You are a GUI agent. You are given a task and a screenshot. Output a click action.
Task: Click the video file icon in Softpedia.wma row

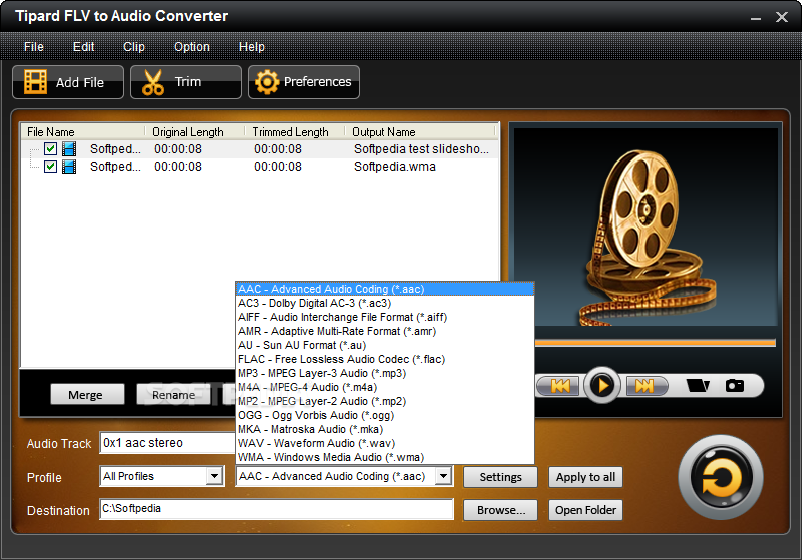tap(69, 167)
